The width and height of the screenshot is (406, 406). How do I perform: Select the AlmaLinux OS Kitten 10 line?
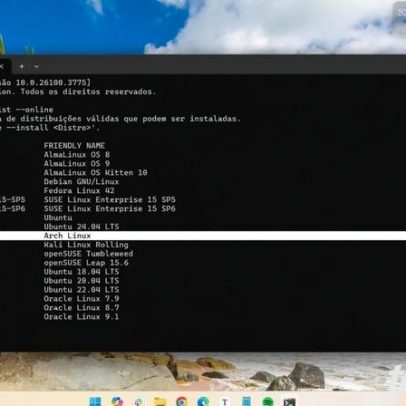pos(95,173)
